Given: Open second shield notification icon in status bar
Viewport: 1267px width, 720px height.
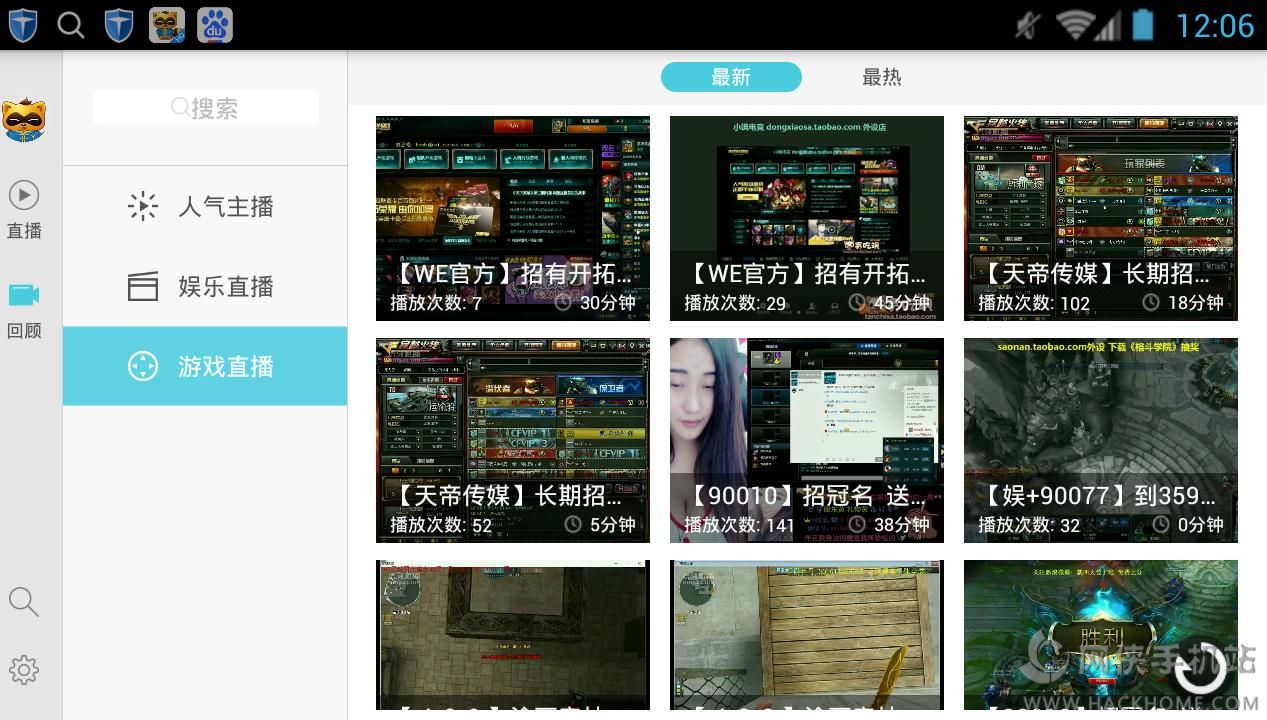Looking at the screenshot, I should pos(119,25).
